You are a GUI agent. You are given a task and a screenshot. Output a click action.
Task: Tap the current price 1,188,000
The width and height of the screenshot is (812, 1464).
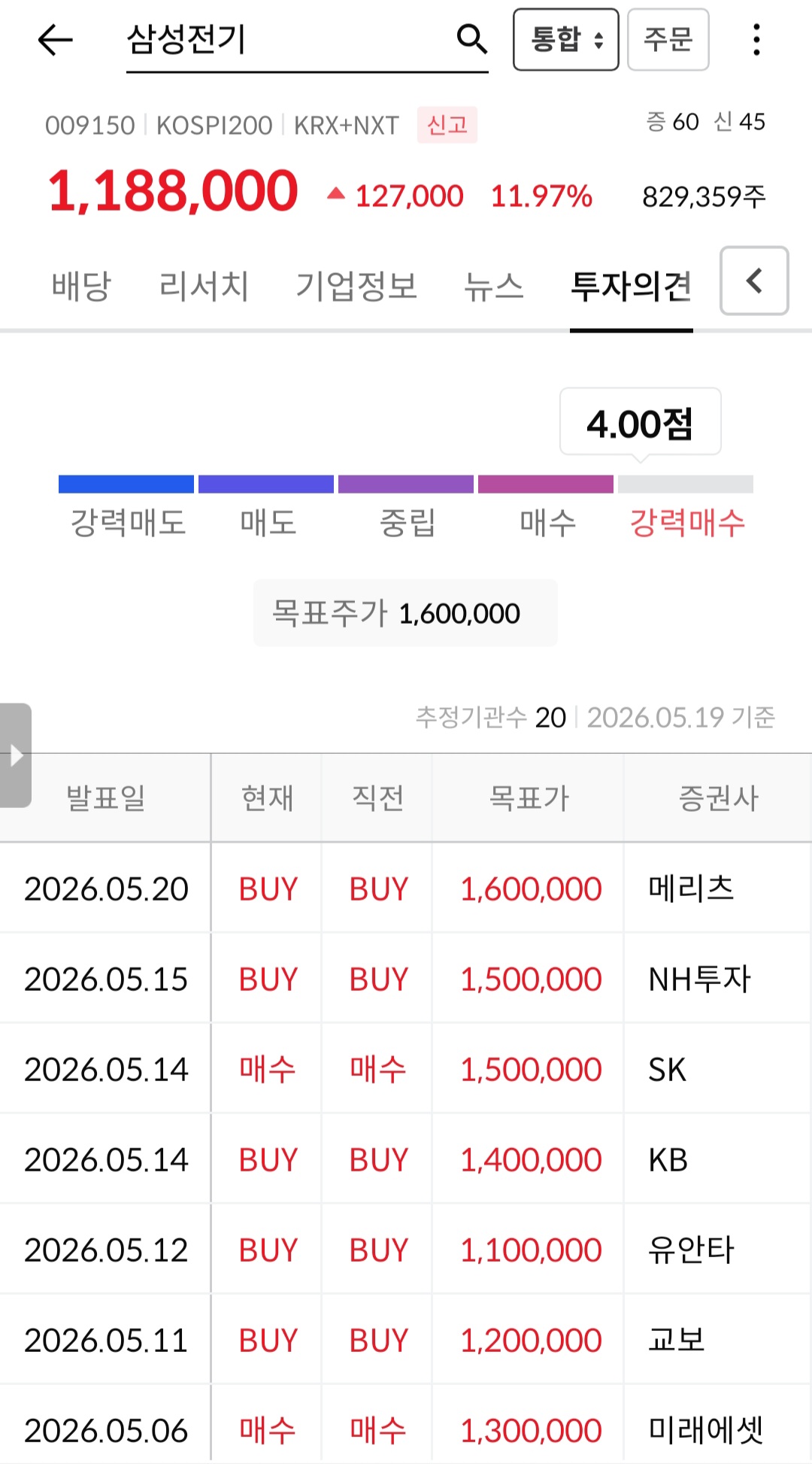point(173,191)
